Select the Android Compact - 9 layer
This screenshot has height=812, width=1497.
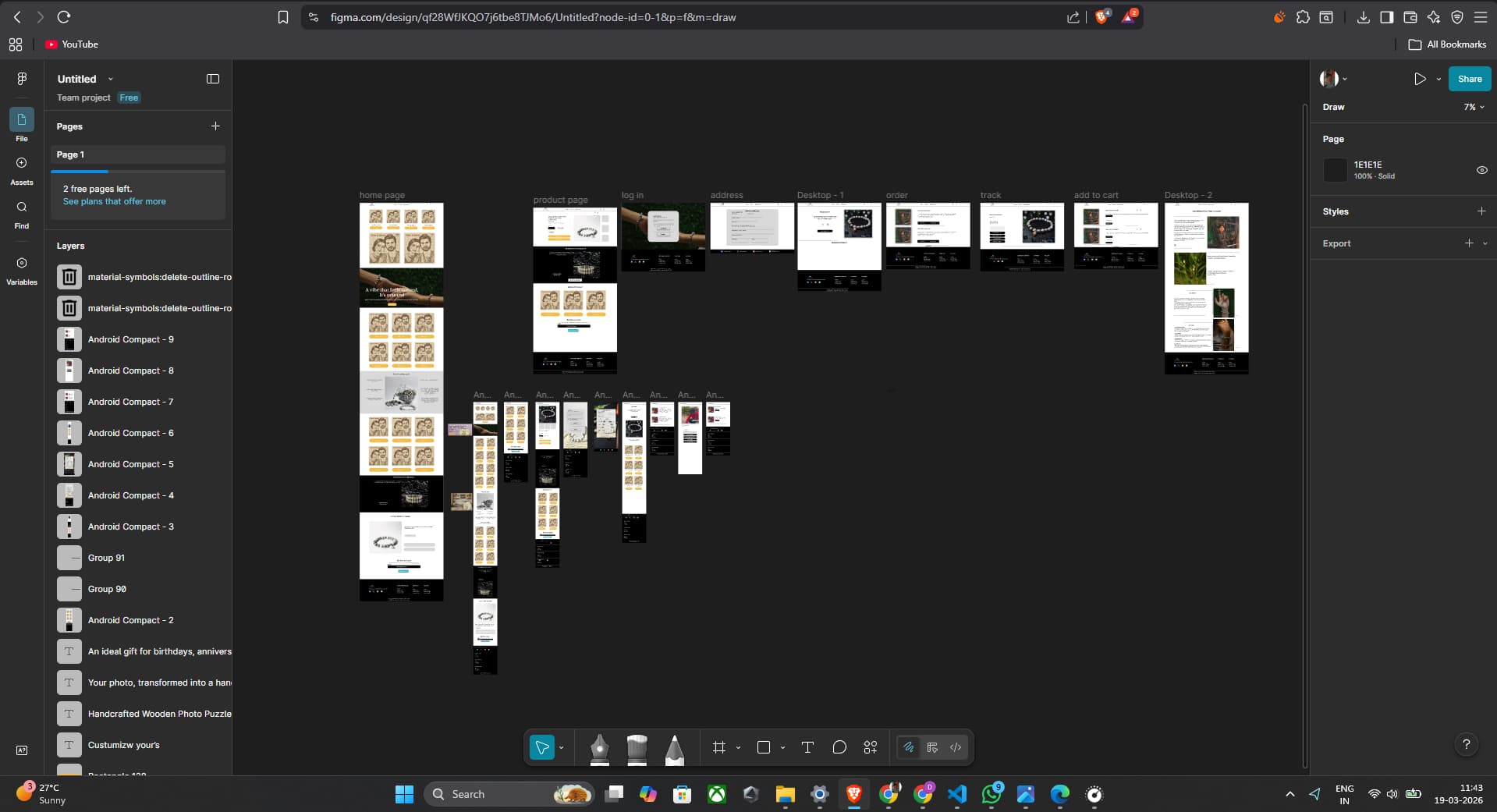[x=131, y=339]
